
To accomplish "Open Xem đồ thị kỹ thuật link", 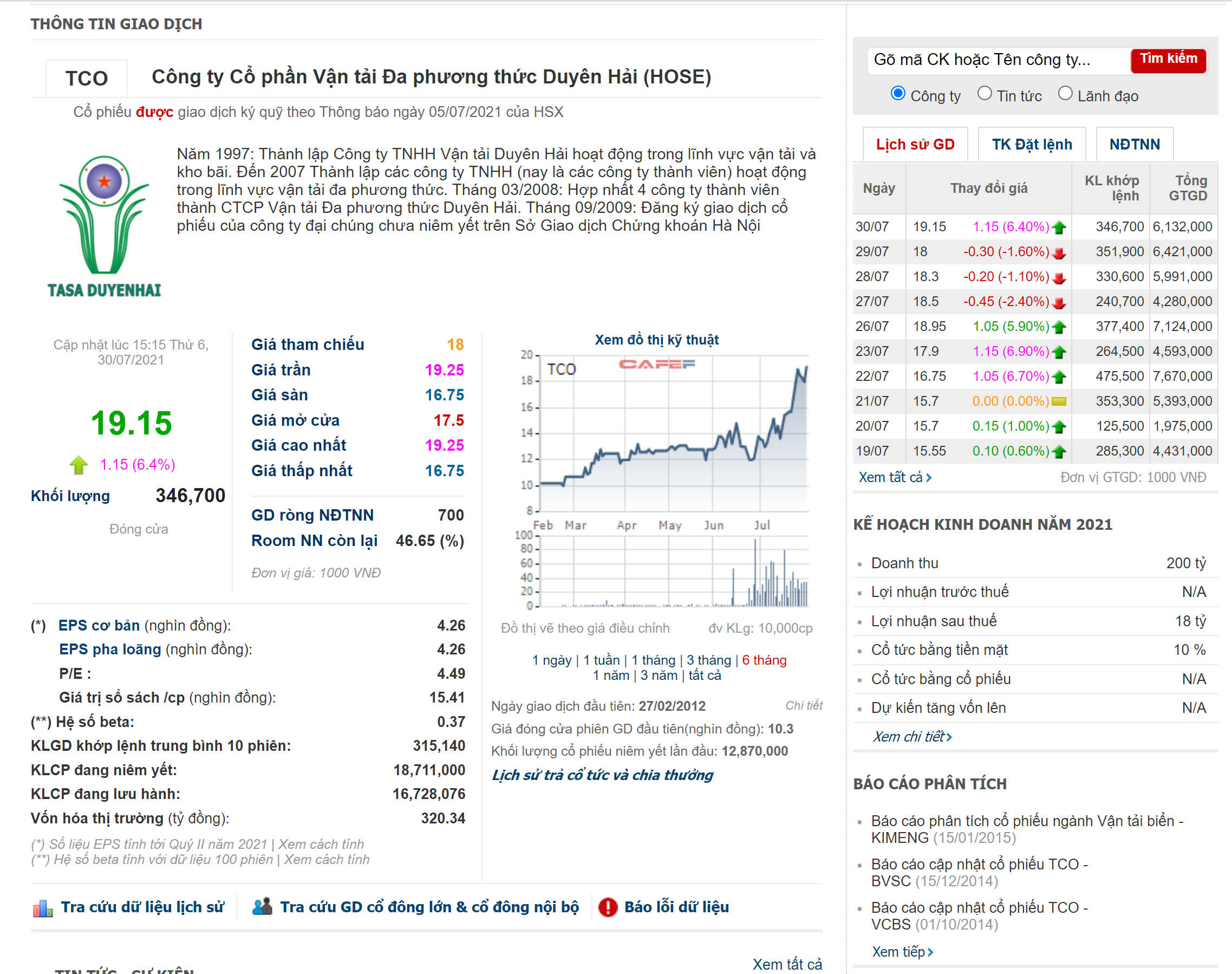I will point(657,340).
